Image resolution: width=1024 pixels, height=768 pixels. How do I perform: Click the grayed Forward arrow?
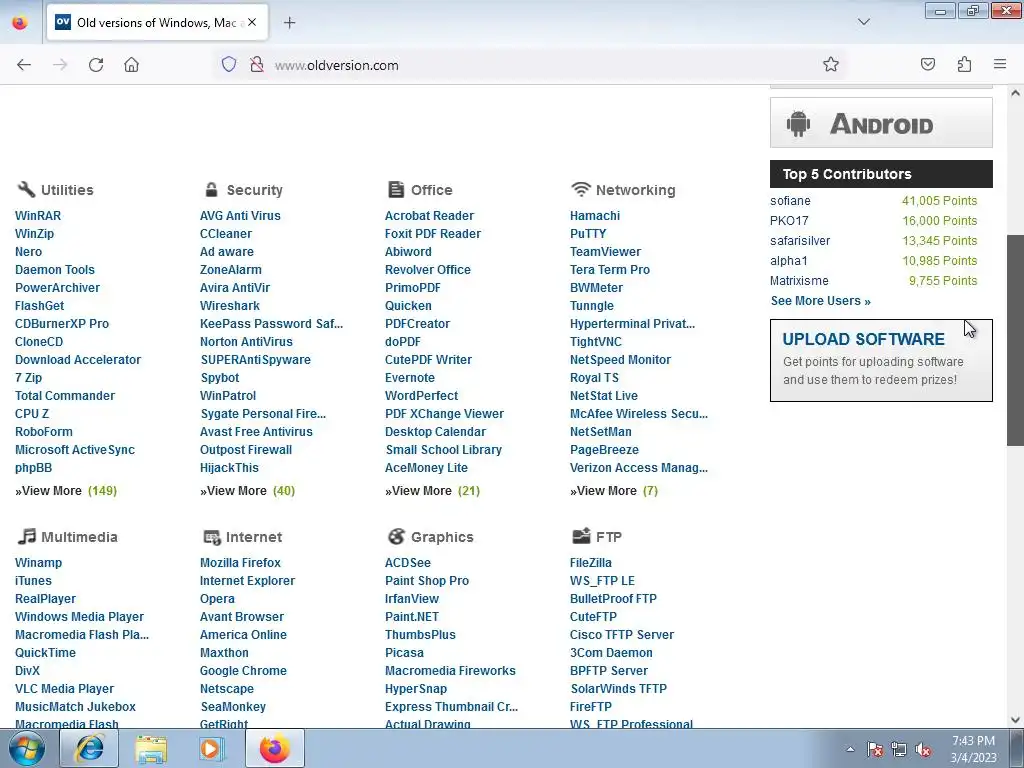pyautogui.click(x=60, y=65)
